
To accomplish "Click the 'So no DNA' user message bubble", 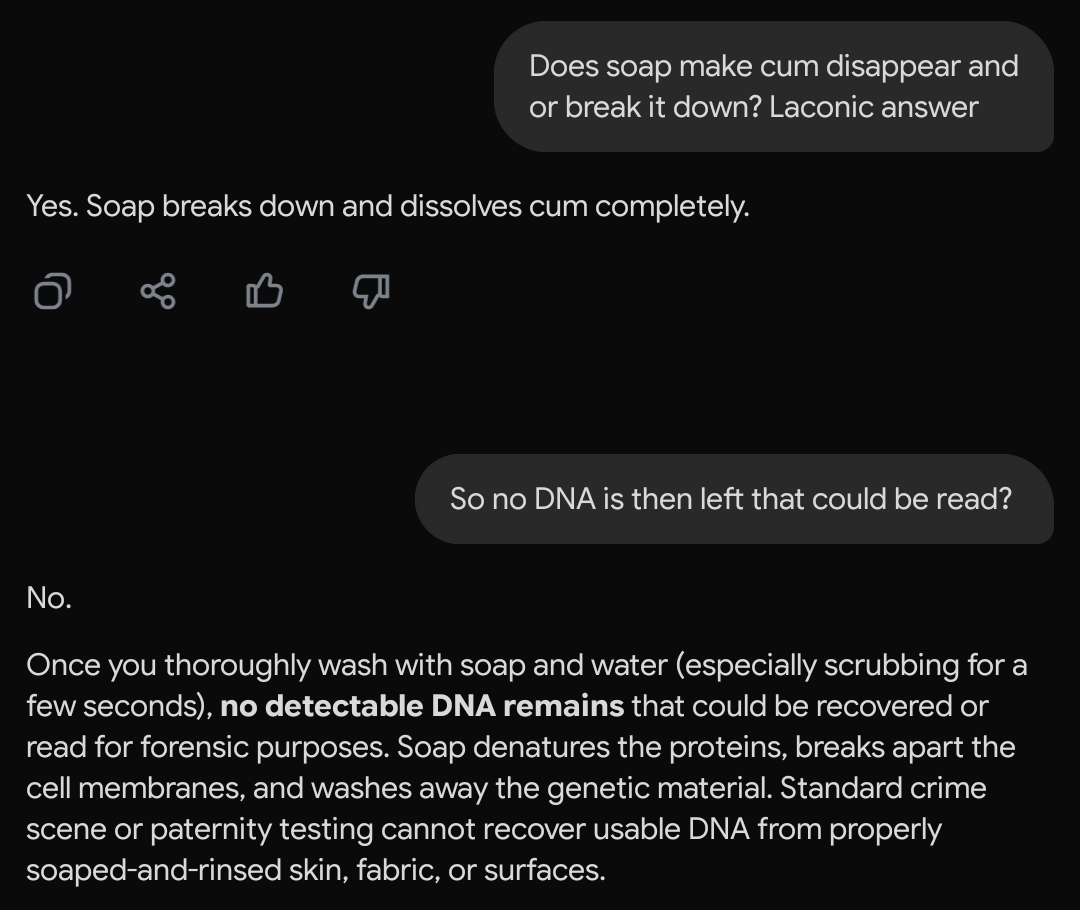I will (733, 498).
